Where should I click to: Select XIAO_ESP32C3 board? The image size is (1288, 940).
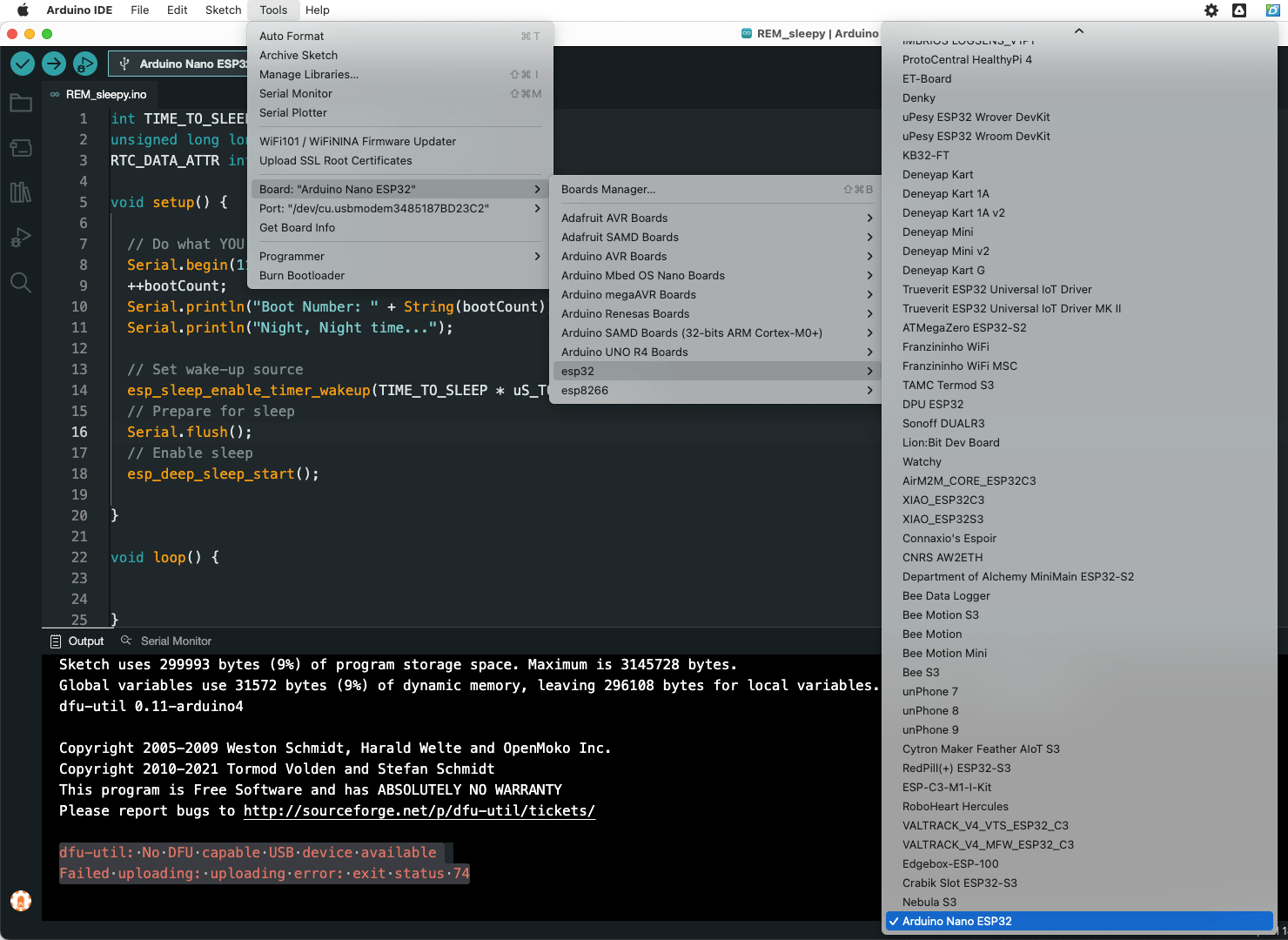coord(1079,500)
